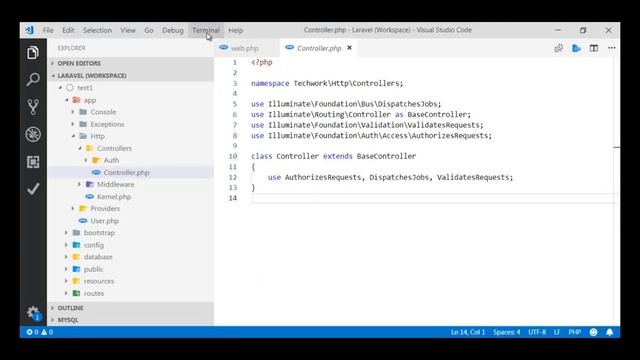Image resolution: width=640 pixels, height=360 pixels.
Task: Open the Source Control view
Action: [33, 107]
